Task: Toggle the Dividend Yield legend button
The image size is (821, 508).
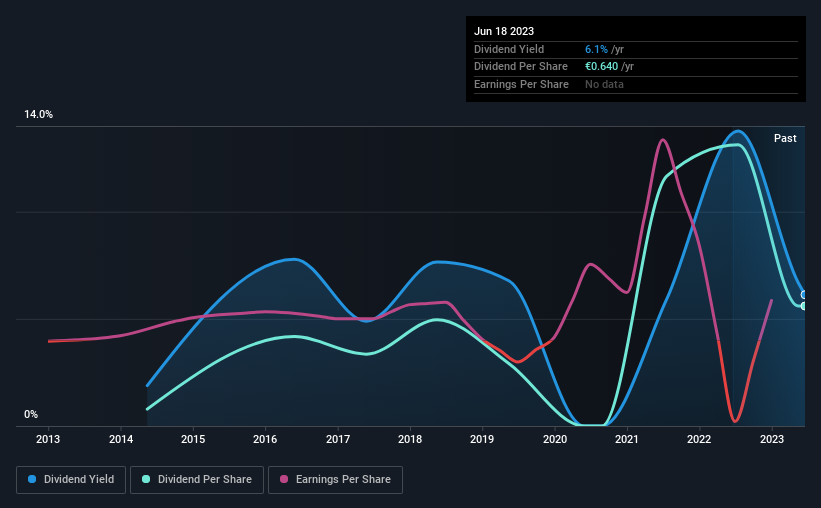Action: coord(71,480)
